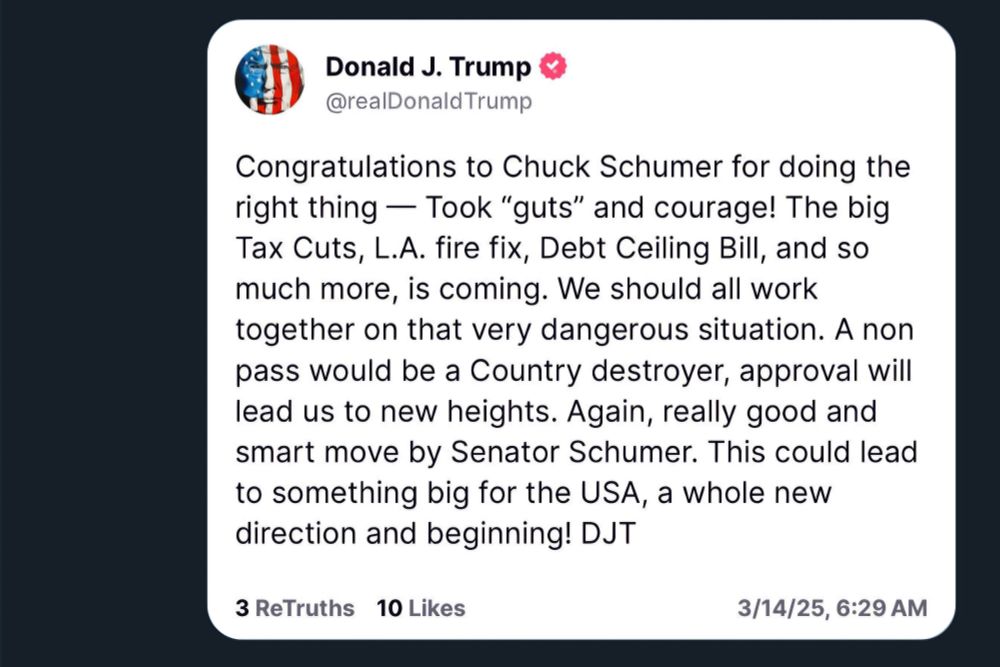View the "3 ReTruths" count
This screenshot has width=1000, height=667.
[295, 608]
